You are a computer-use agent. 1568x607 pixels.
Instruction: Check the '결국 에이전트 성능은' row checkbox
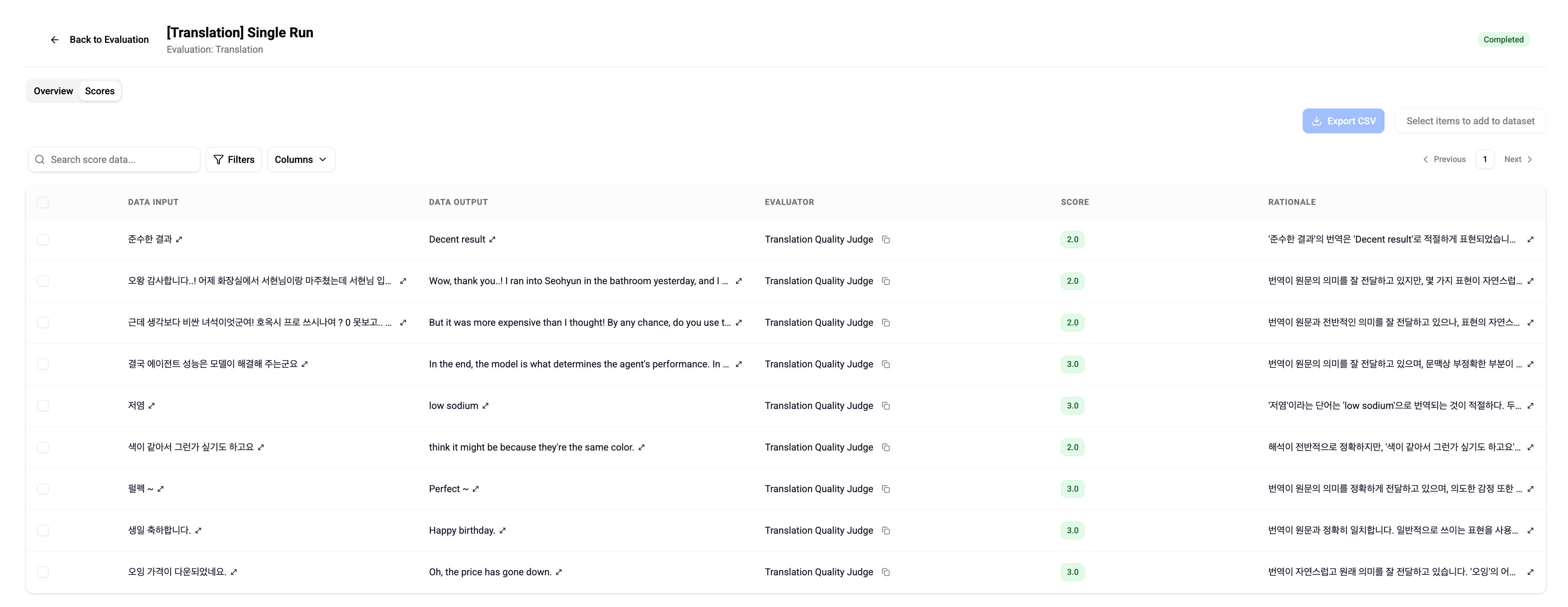coord(42,364)
